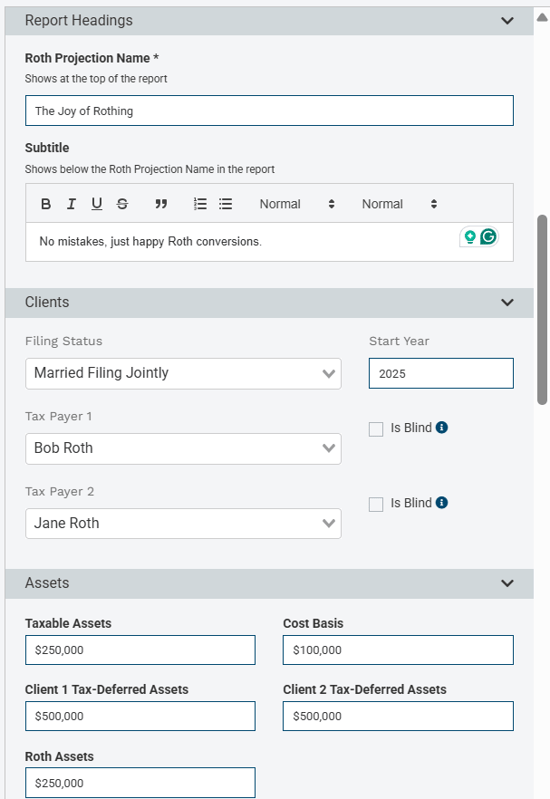The width and height of the screenshot is (550, 799).
Task: Toggle italic formatting in Subtitle editor
Action: click(71, 204)
